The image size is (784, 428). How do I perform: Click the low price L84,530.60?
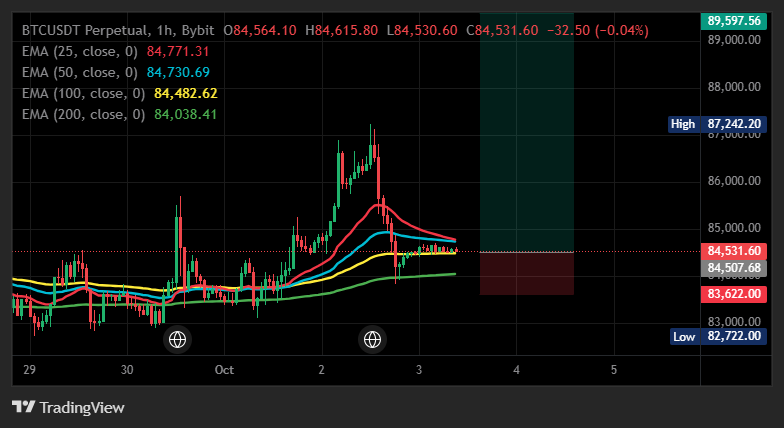pos(422,30)
